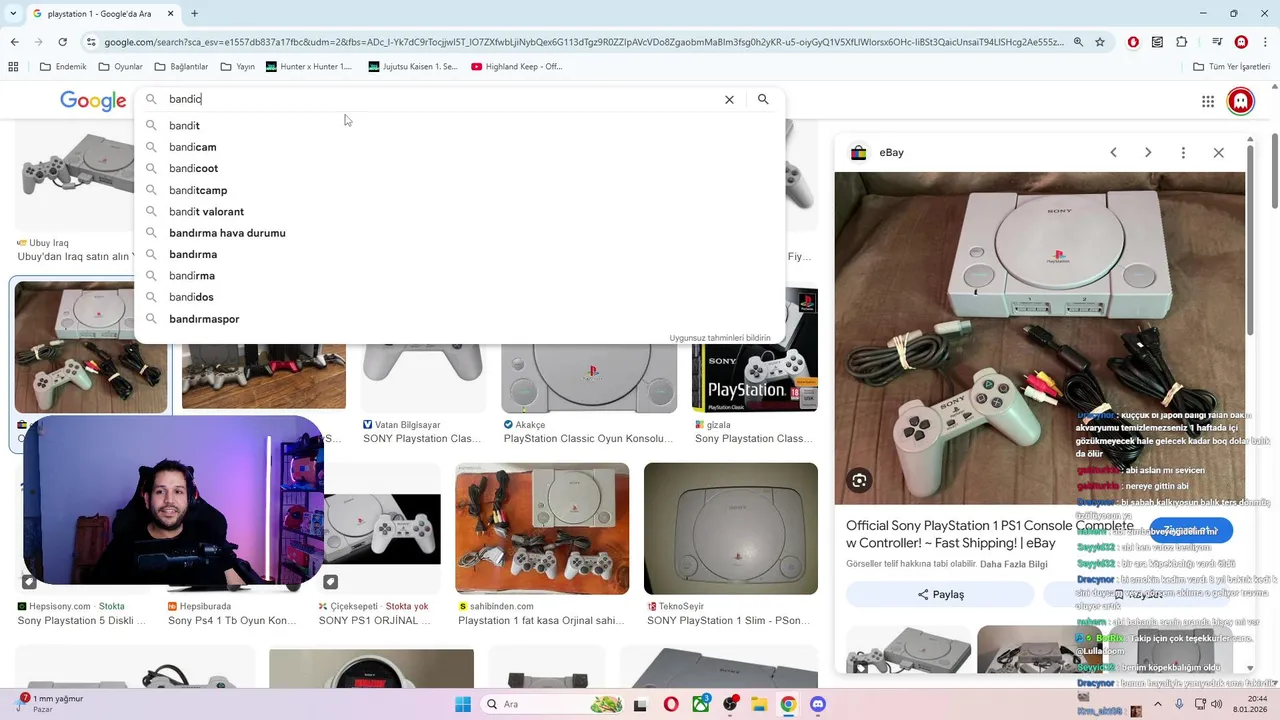
Task: Go back in the browser
Action: click(x=14, y=42)
